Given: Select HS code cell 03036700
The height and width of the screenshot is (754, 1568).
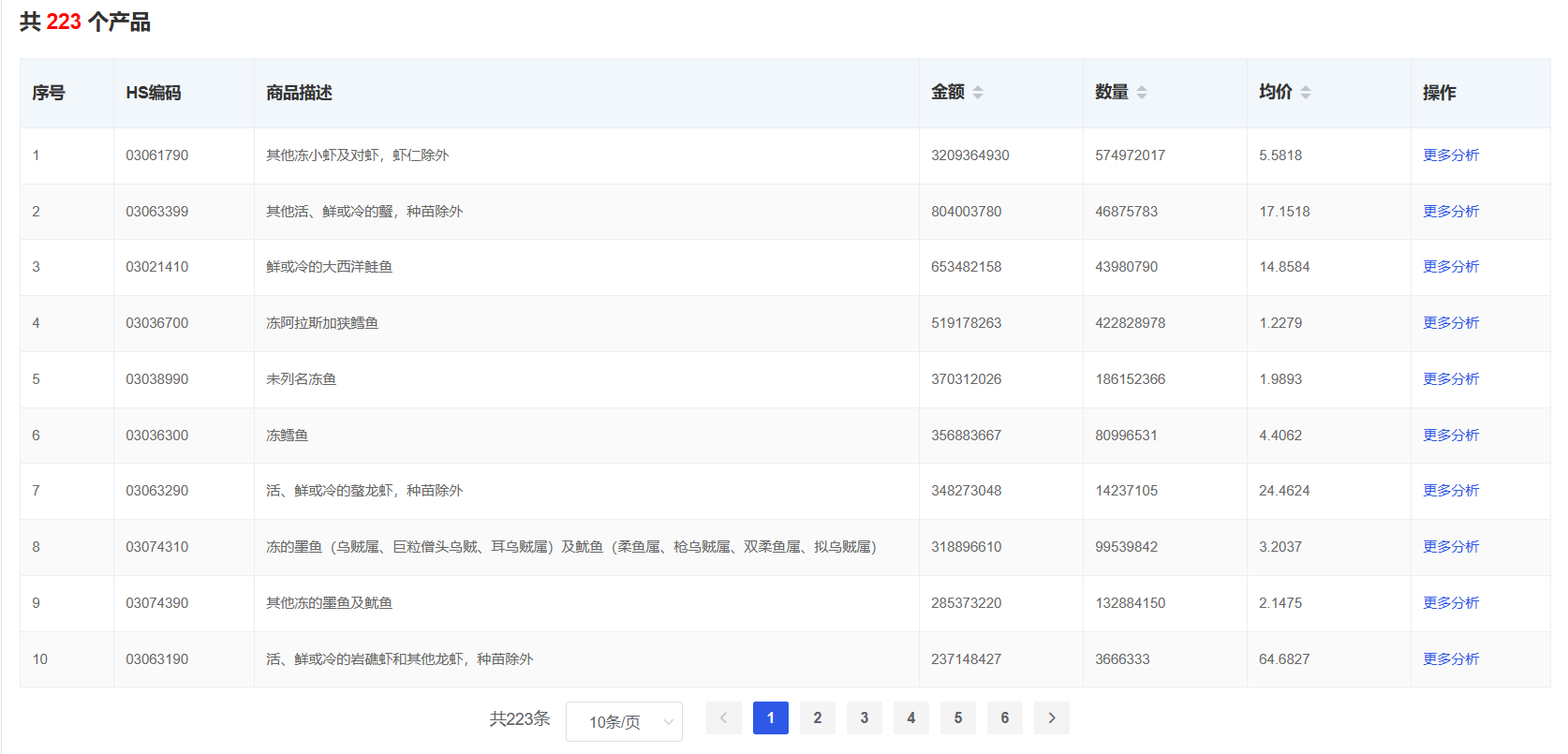Looking at the screenshot, I should coord(157,323).
